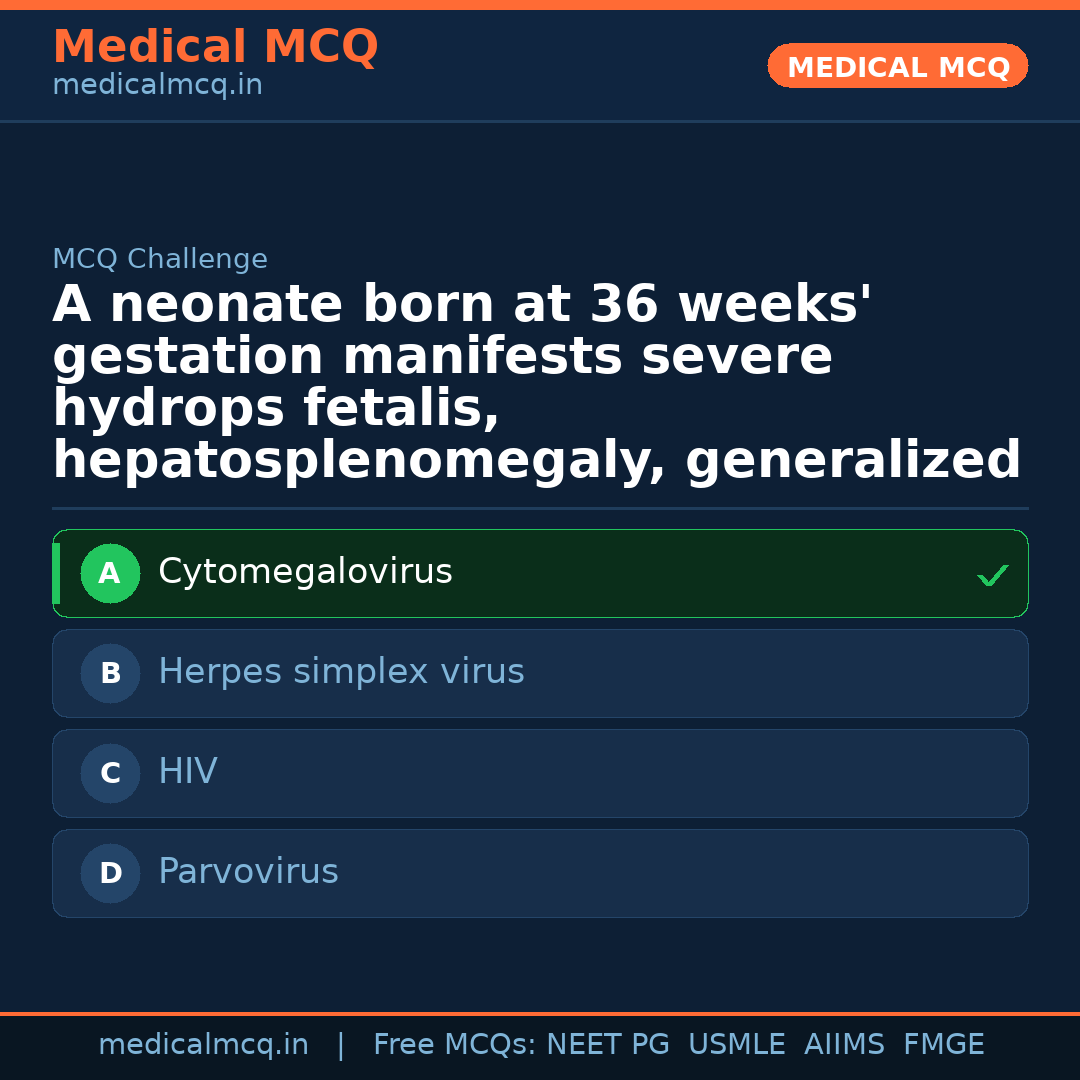This screenshot has height=1080, width=1080.
Task: Select the B letter circle badge
Action: (110, 674)
